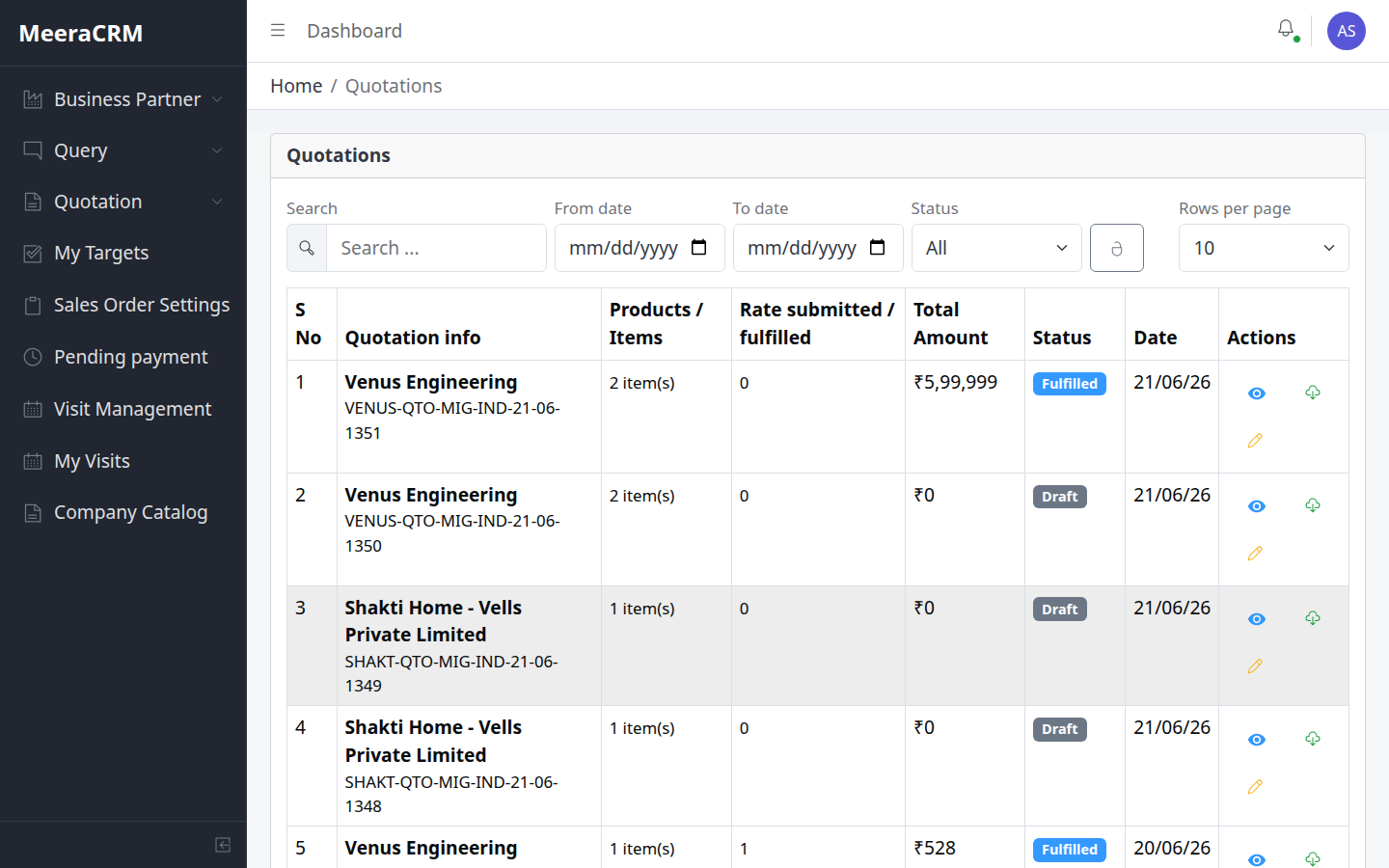Click Shakti Home - Vells name in row 3

(x=433, y=621)
